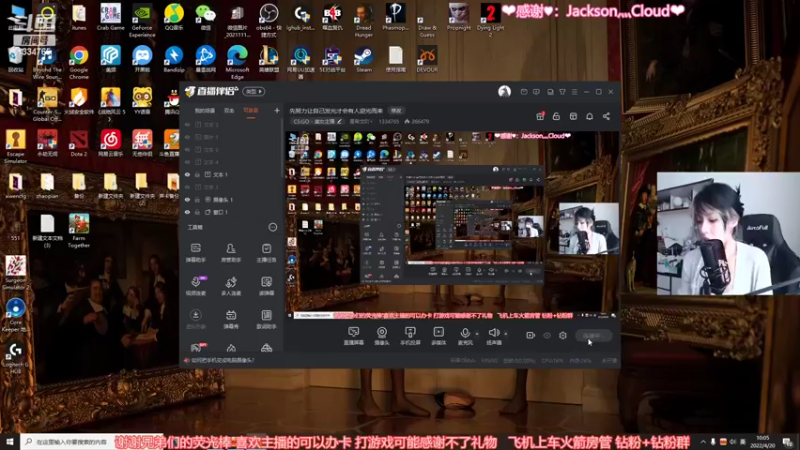
Task: Switch to the first scene tab 我的场景
Action: pyautogui.click(x=205, y=110)
